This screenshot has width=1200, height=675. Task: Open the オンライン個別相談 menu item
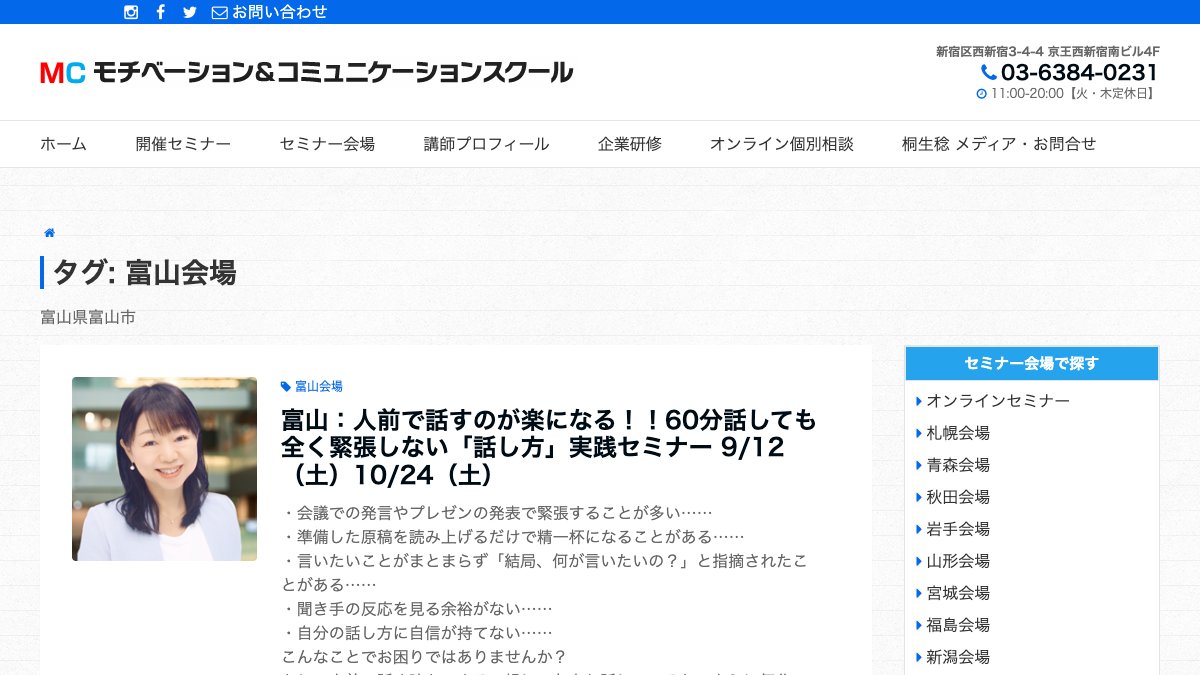[782, 144]
